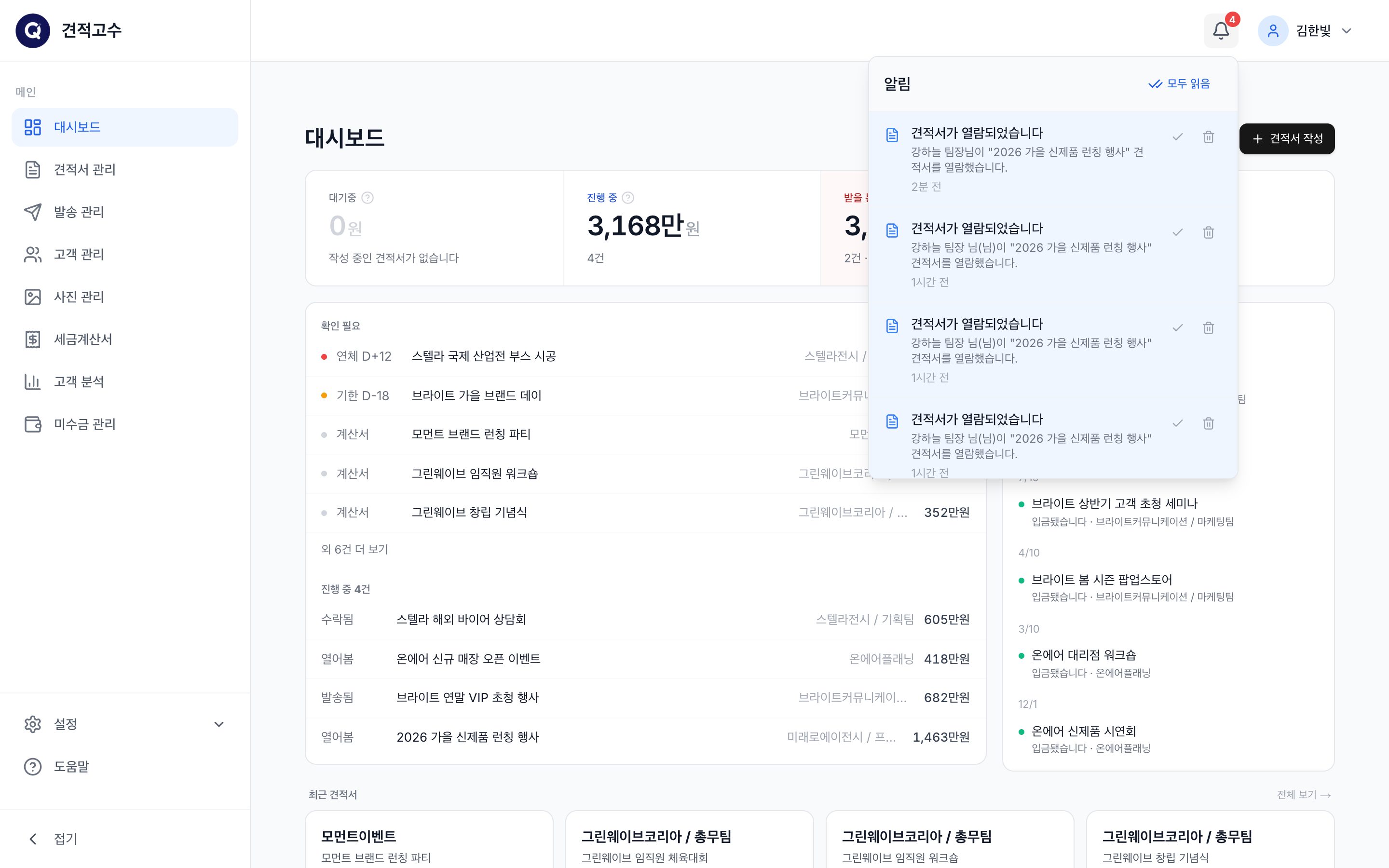The width and height of the screenshot is (1389, 868).
Task: Open the 그린웨이브 창립 기념식 352만원 row
Action: click(645, 512)
